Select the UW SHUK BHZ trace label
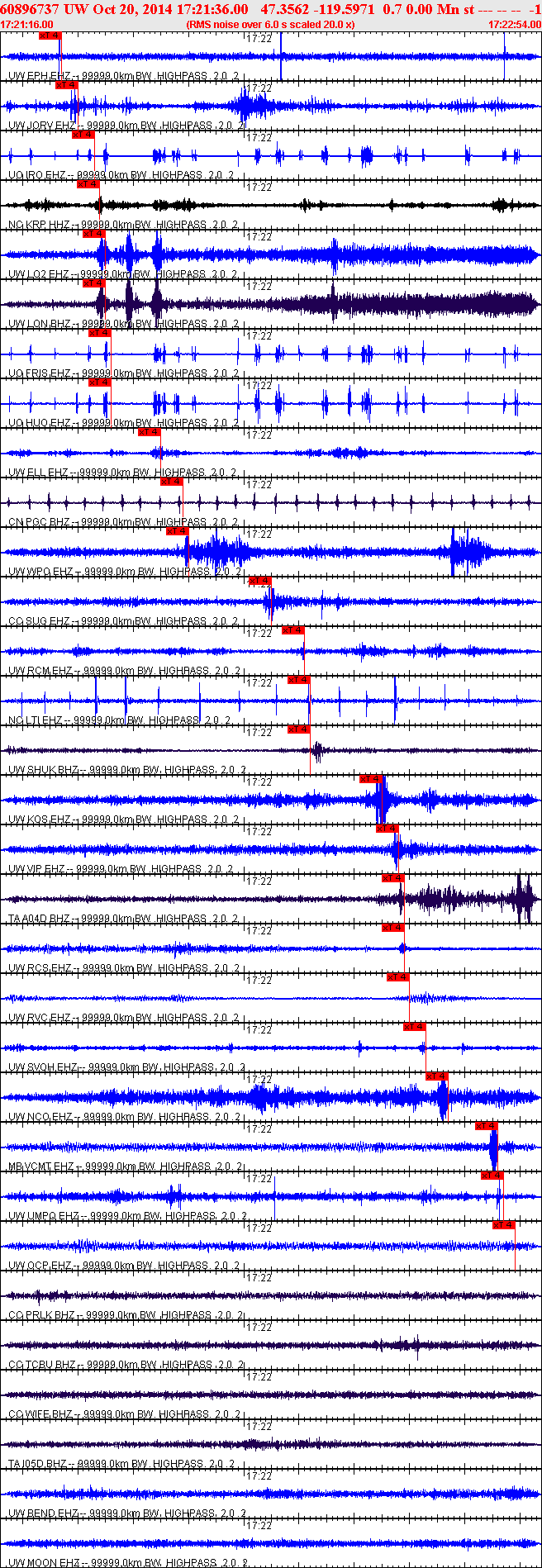Viewport: 542px width, 1568px height. point(128,770)
